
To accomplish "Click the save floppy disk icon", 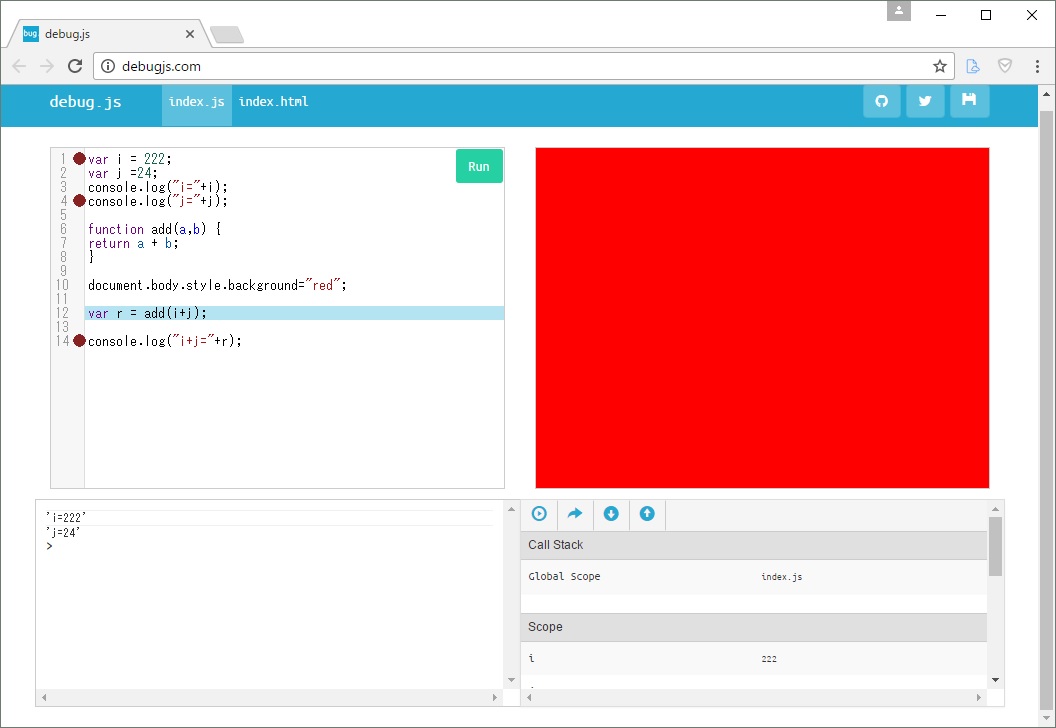I will 969,101.
